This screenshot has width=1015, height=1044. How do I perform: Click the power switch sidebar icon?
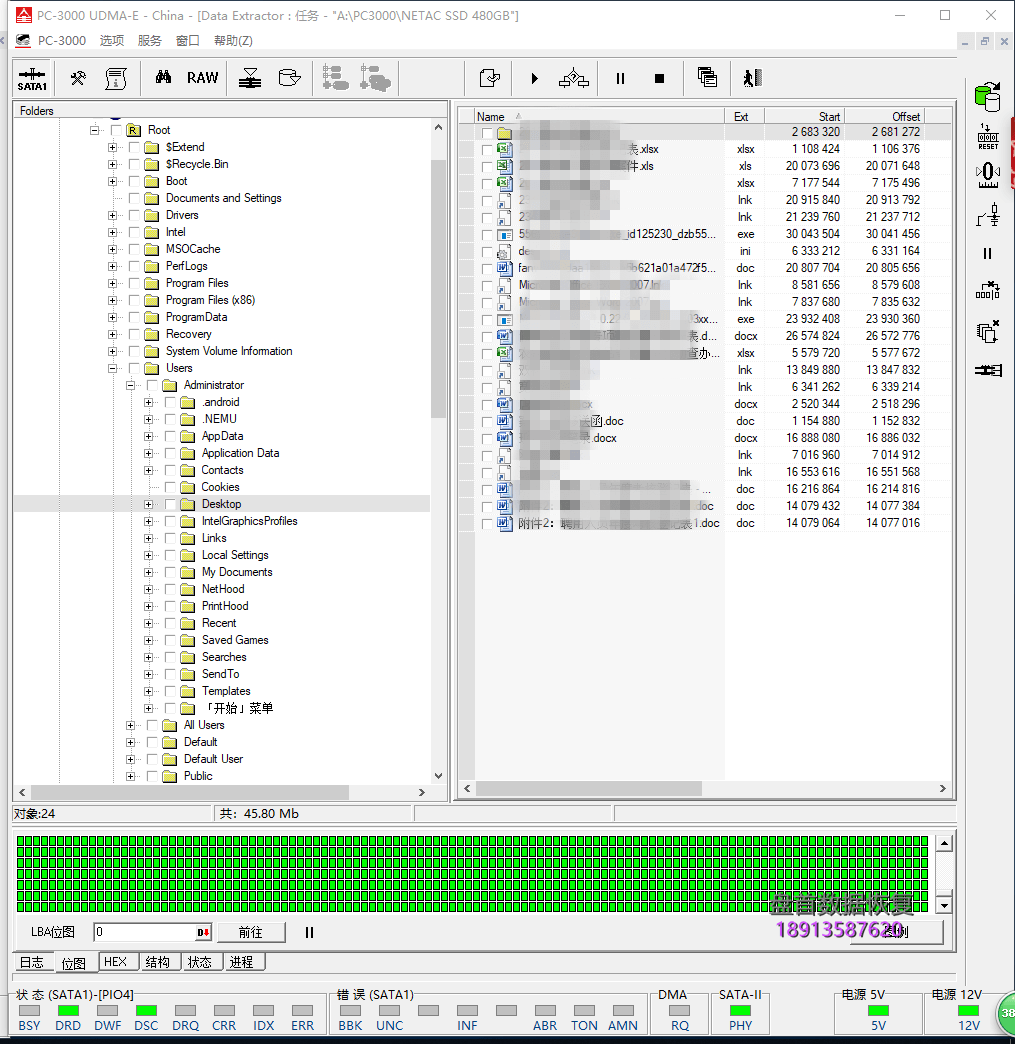pyautogui.click(x=988, y=214)
